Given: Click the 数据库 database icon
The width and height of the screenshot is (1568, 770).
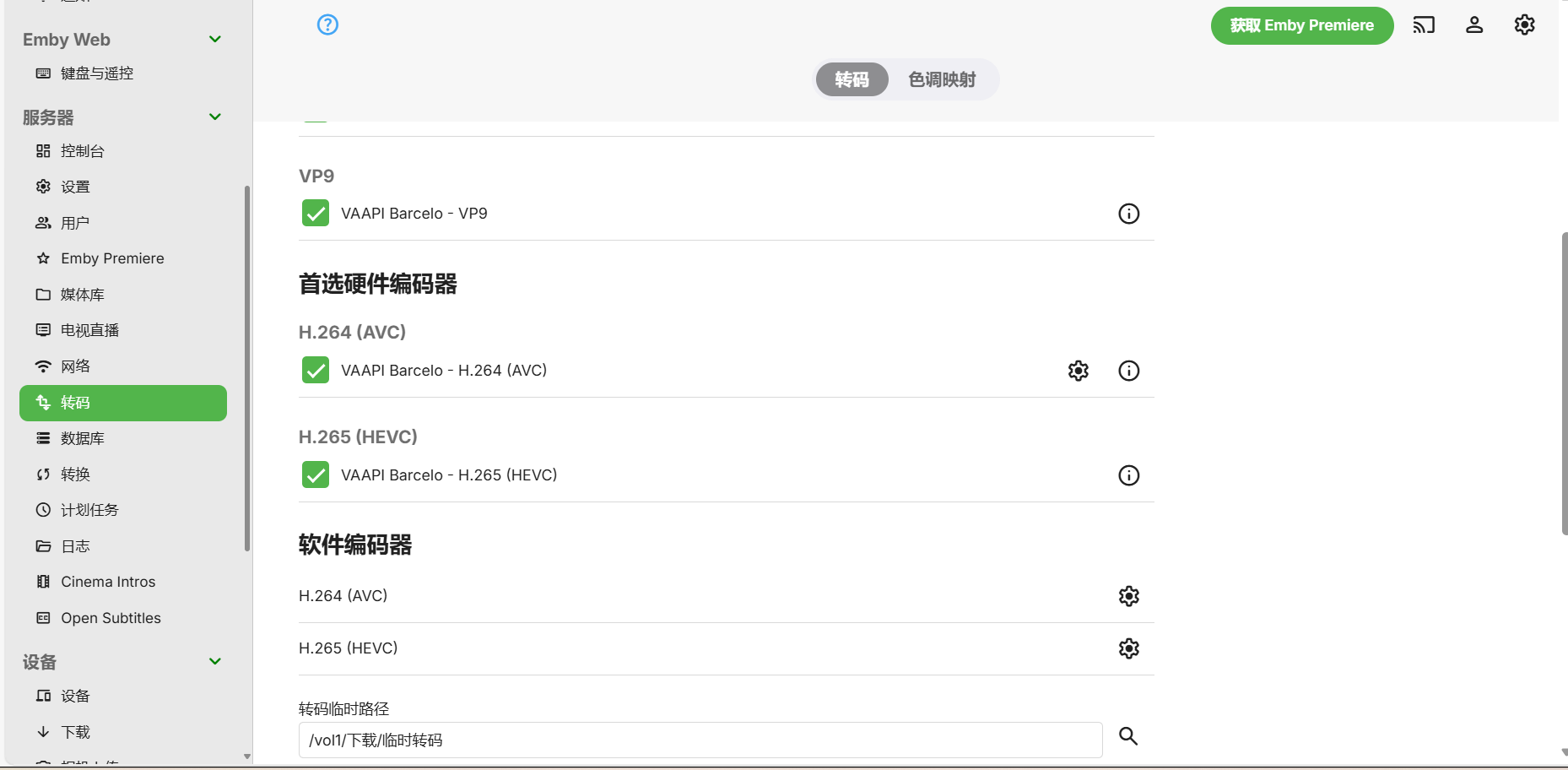Looking at the screenshot, I should (43, 438).
